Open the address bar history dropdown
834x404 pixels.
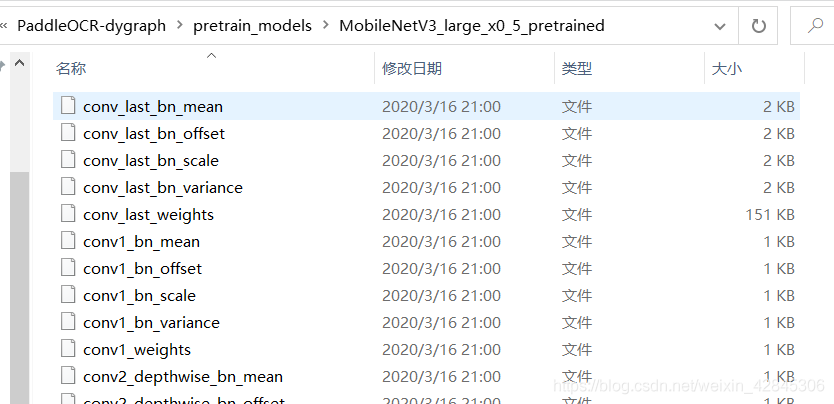720,26
